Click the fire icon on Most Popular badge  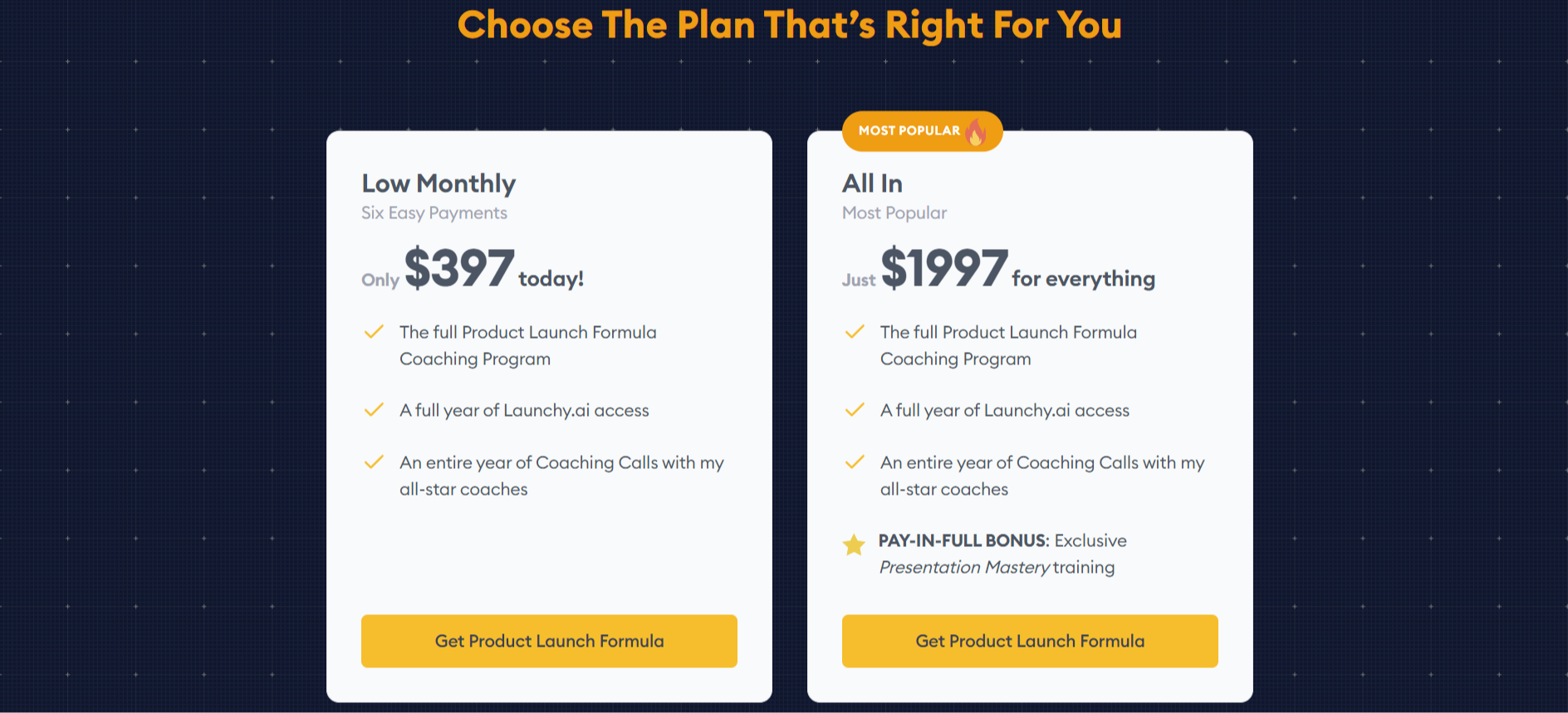tap(977, 131)
